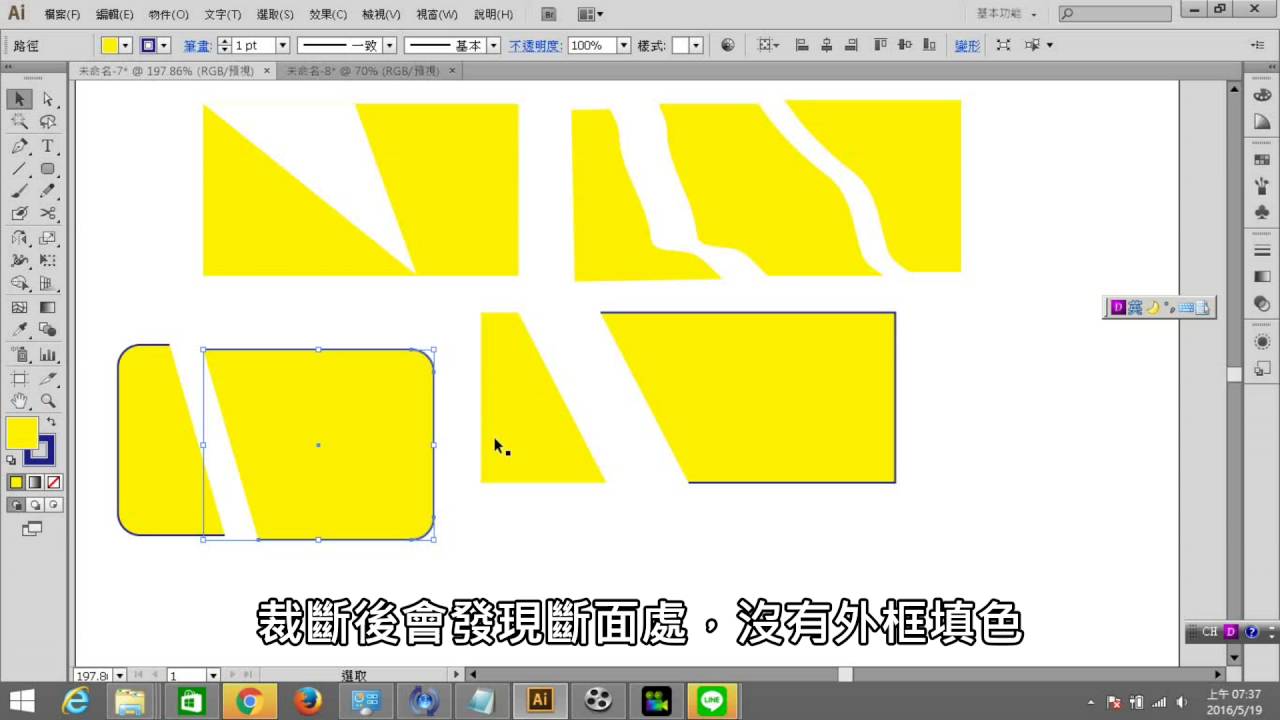The image size is (1280, 720).
Task: Increase the stroke weight with the stepper
Action: (224, 41)
